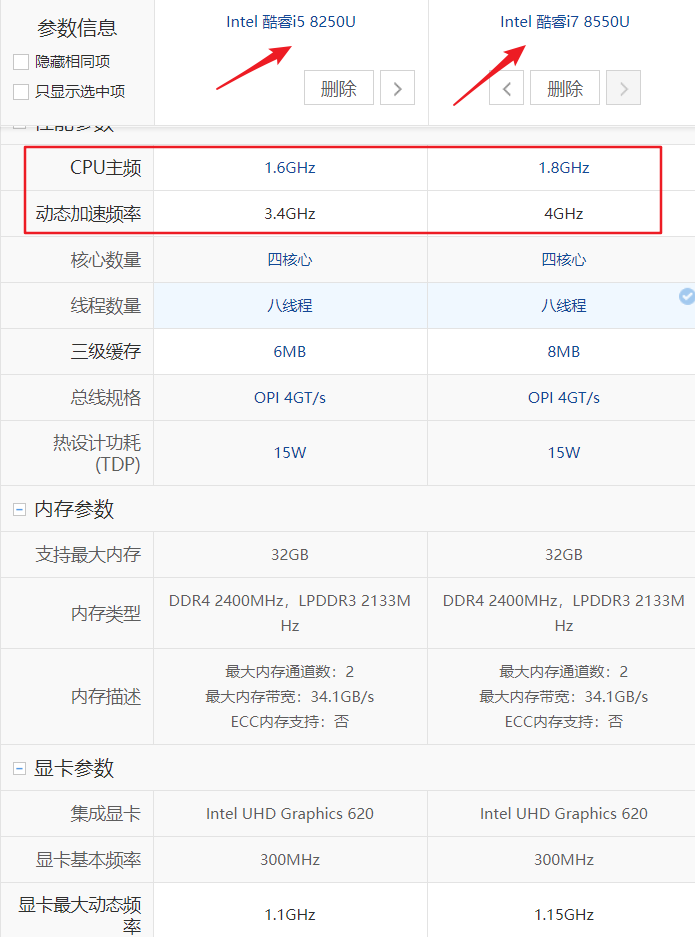Select the 线程数量 row label
The height and width of the screenshot is (937, 695).
coord(106,306)
